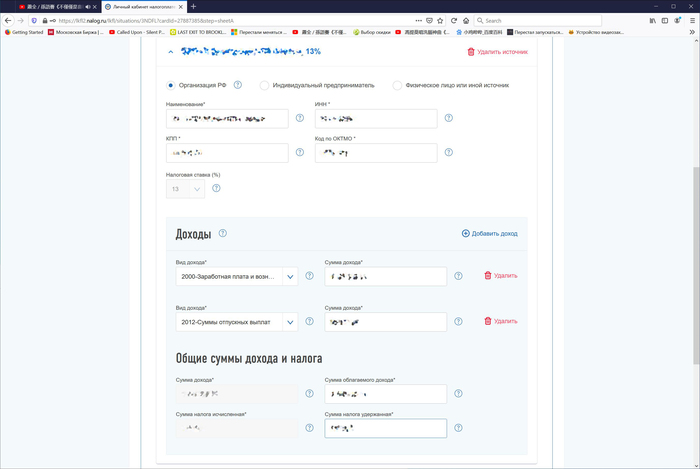Image resolution: width=700 pixels, height=469 pixels.
Task: Delete the 2000-Заработная плата income row
Action: [x=501, y=276]
